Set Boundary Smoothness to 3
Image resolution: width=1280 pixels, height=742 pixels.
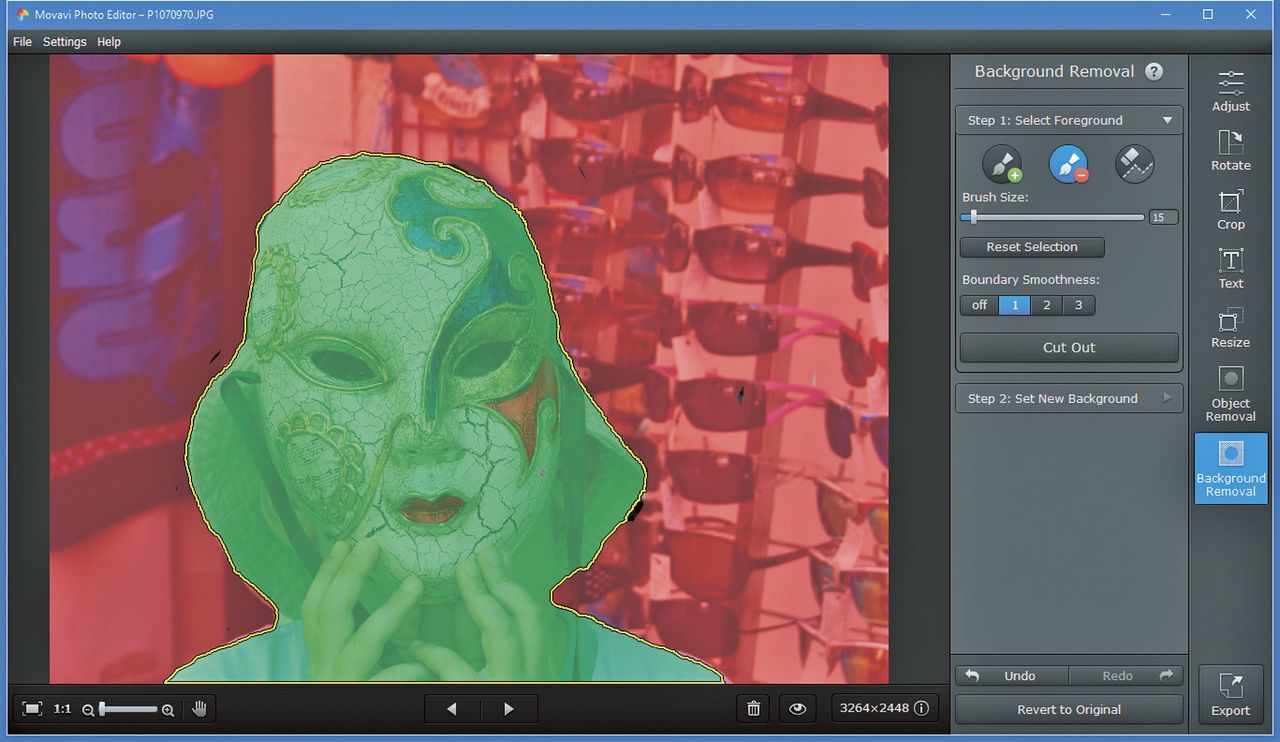coord(1078,305)
